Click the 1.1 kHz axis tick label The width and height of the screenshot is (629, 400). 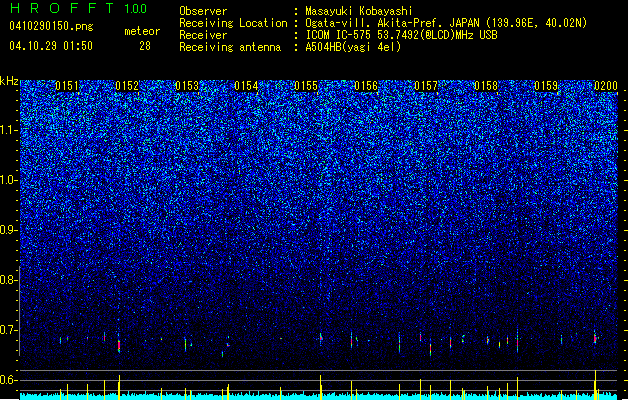point(9,130)
